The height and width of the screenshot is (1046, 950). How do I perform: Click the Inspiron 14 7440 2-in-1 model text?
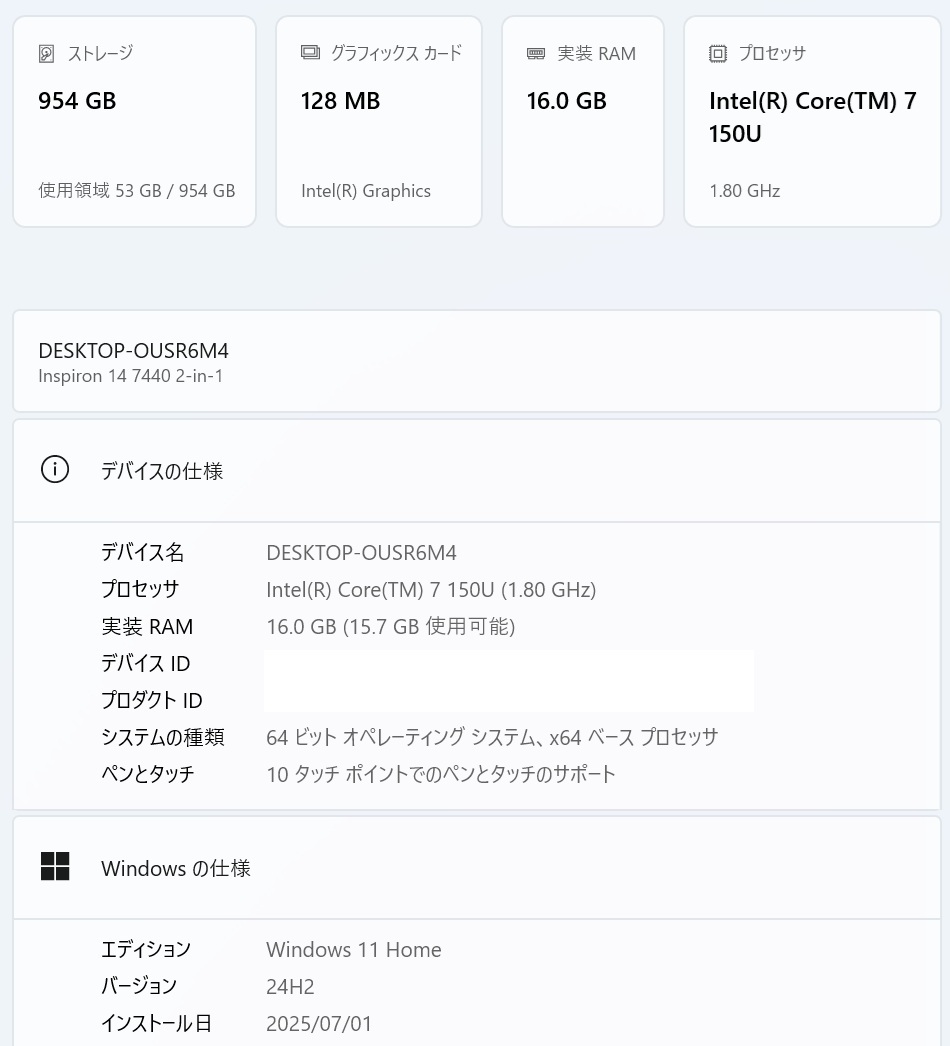click(x=131, y=376)
